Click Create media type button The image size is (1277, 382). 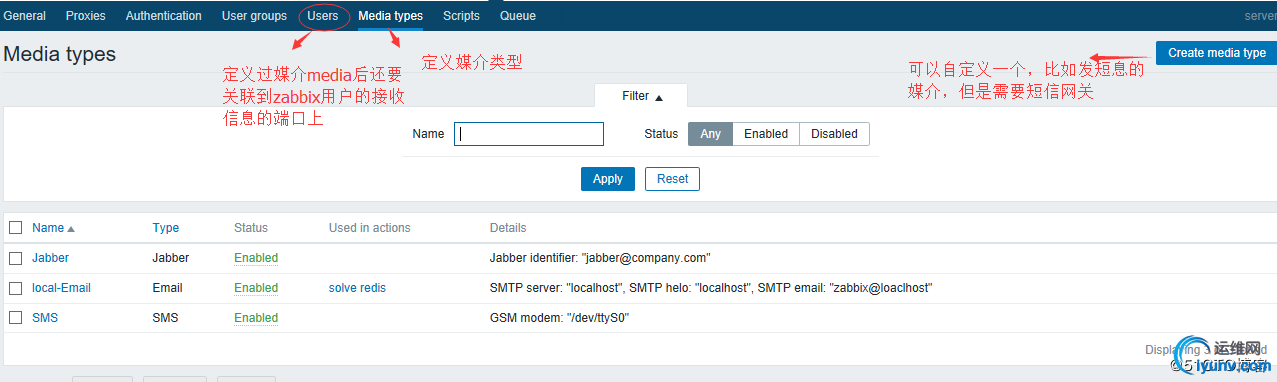pyautogui.click(x=1216, y=53)
